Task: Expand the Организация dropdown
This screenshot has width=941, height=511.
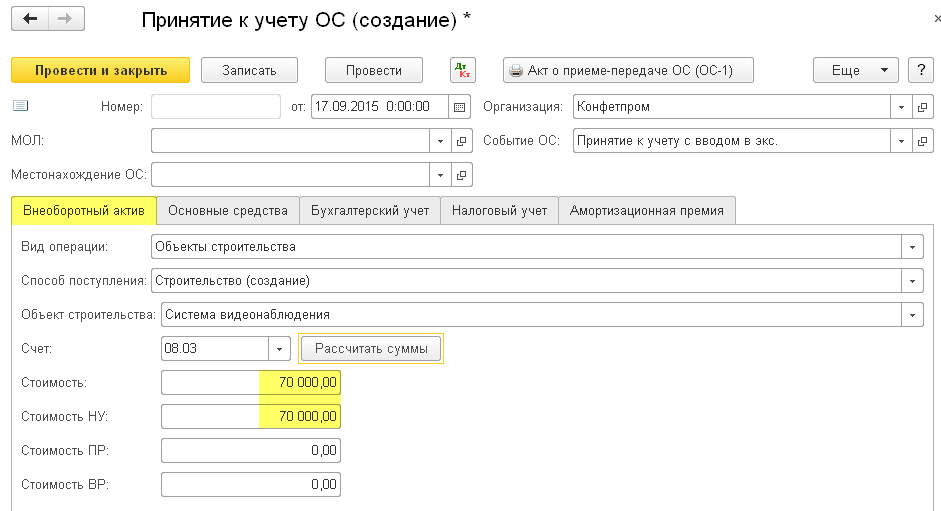Action: 901,107
